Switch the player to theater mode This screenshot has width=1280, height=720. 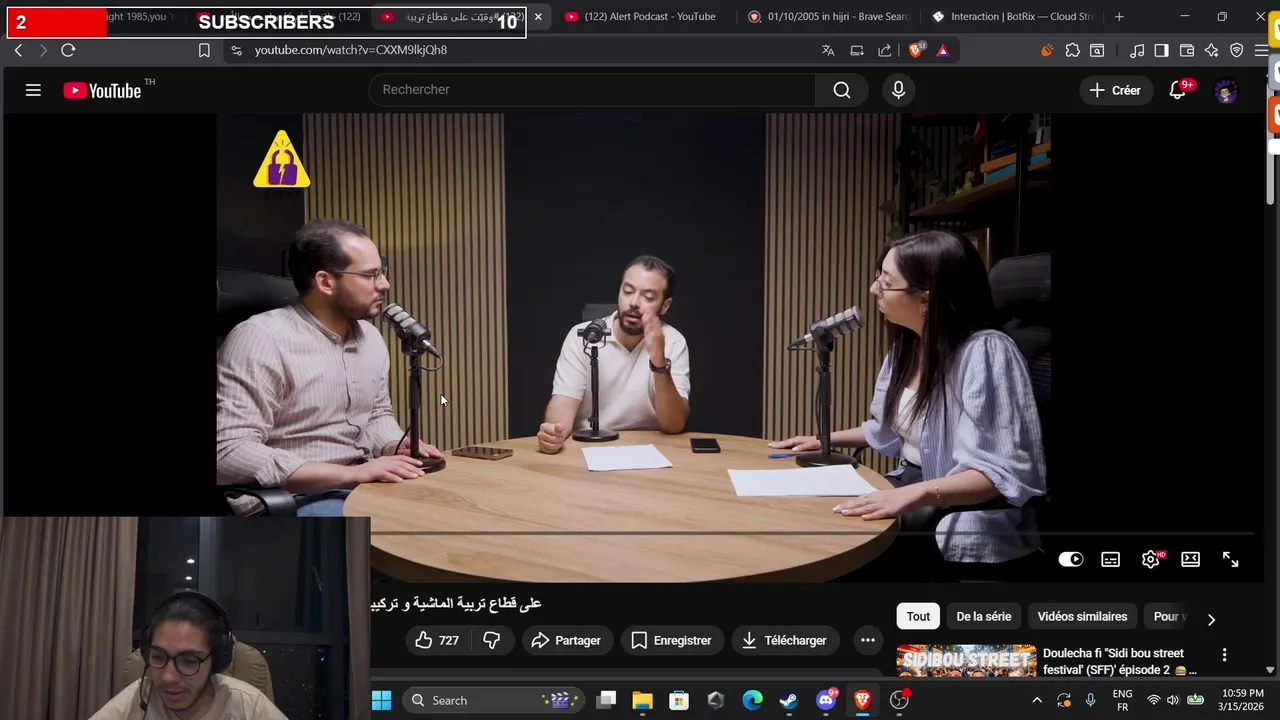(x=1190, y=559)
